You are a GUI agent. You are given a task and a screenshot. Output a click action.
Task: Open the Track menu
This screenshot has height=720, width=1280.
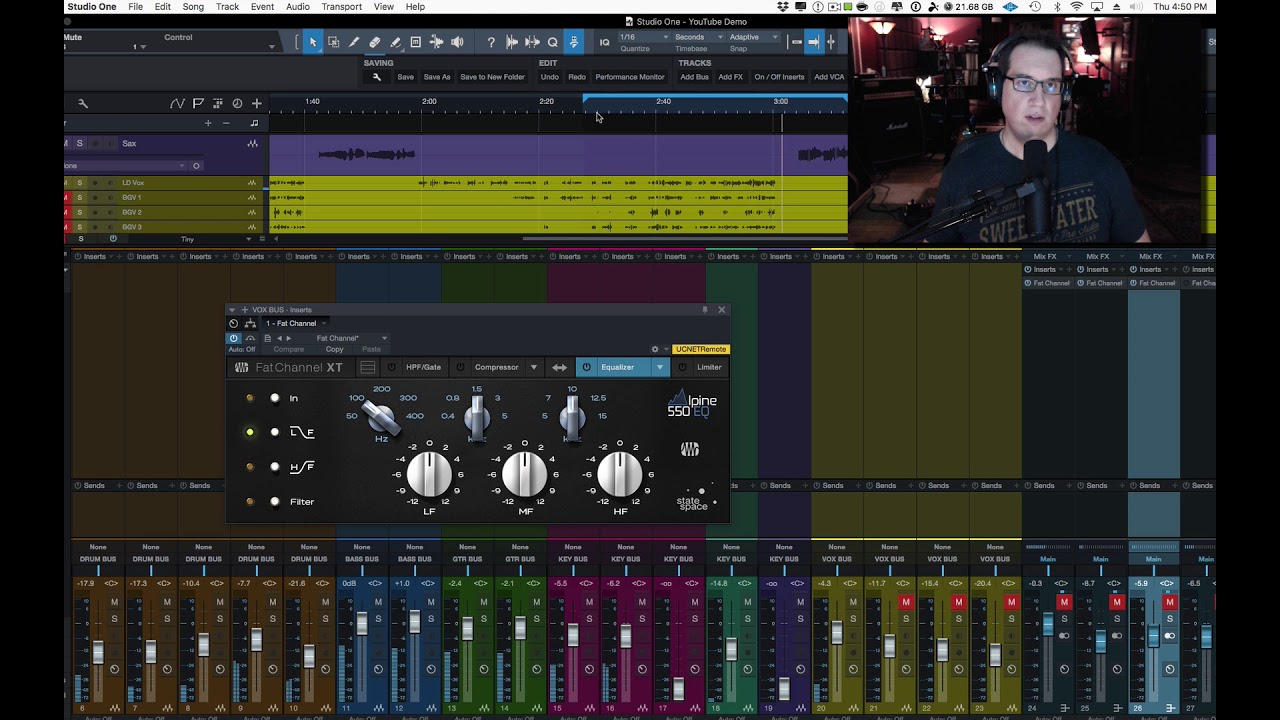click(x=227, y=7)
